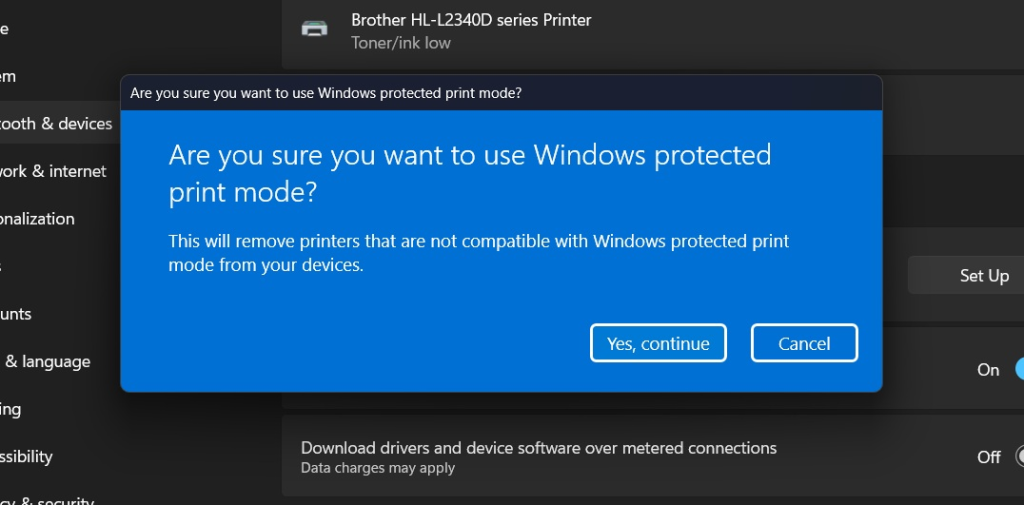Click the Toner/ink low status text
The image size is (1024, 505).
pyautogui.click(x=400, y=43)
